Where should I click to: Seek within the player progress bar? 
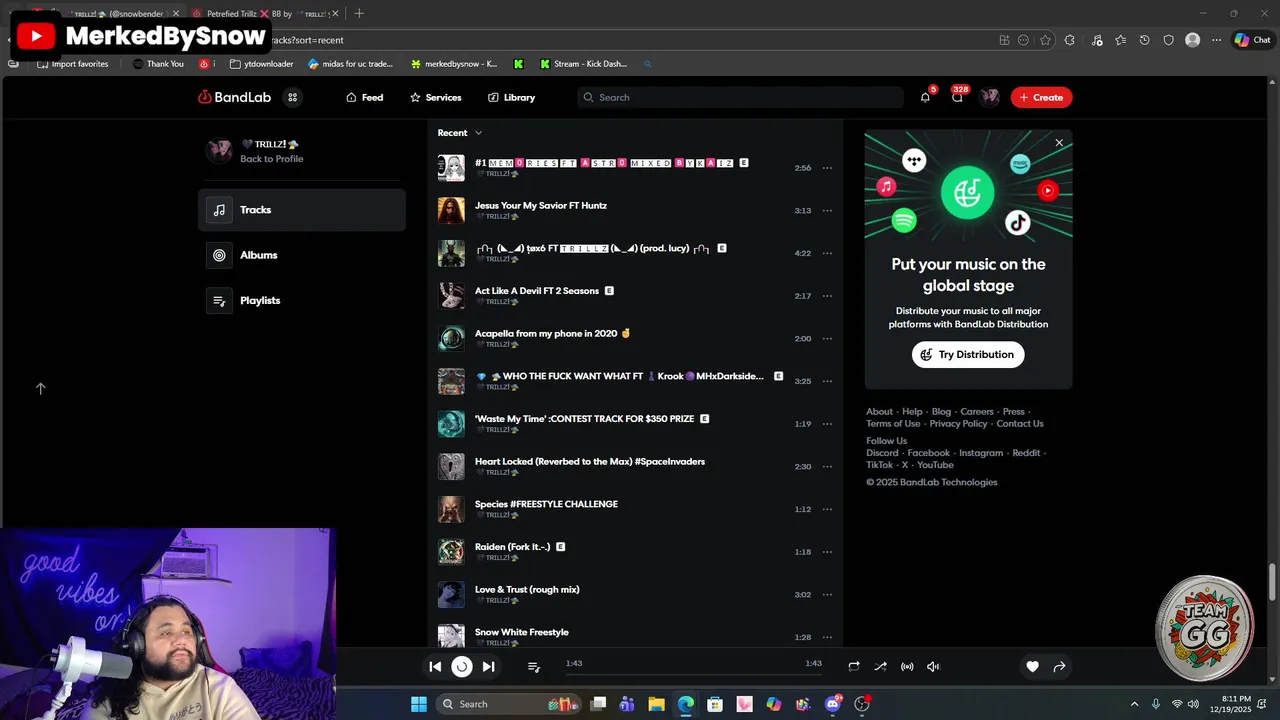[693, 675]
